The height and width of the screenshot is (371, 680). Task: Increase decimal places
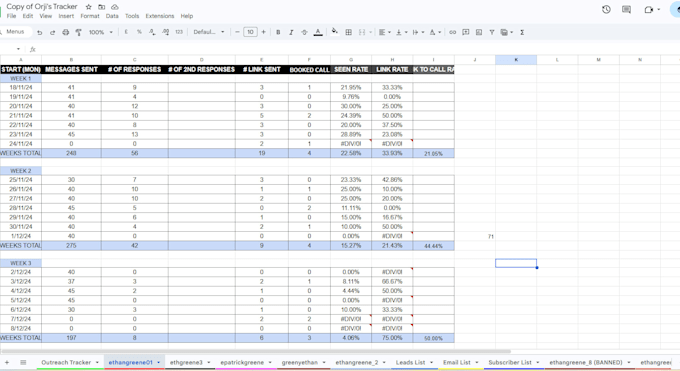tap(166, 32)
